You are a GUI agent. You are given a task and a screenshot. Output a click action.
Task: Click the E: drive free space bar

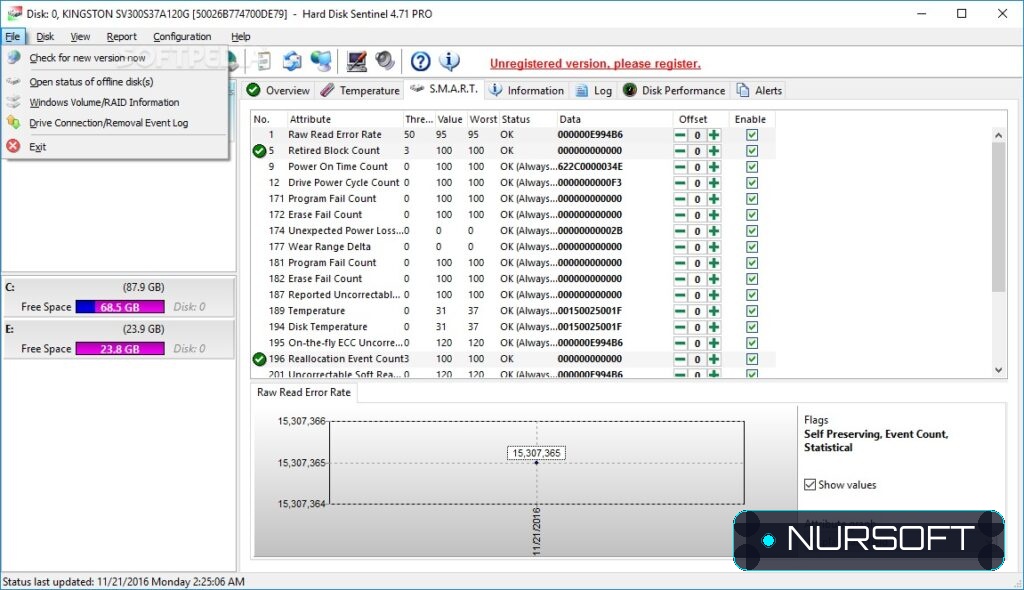tap(120, 349)
